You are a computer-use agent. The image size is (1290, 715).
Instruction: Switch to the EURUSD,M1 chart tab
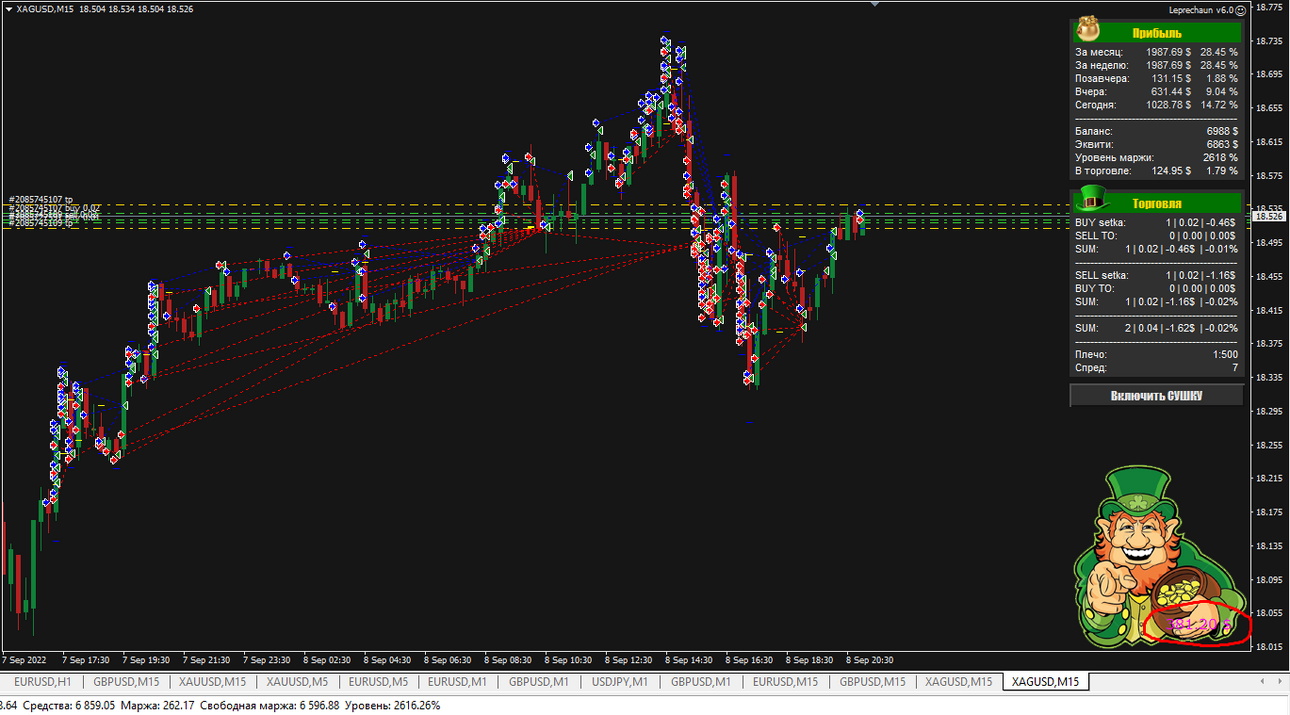click(x=457, y=682)
